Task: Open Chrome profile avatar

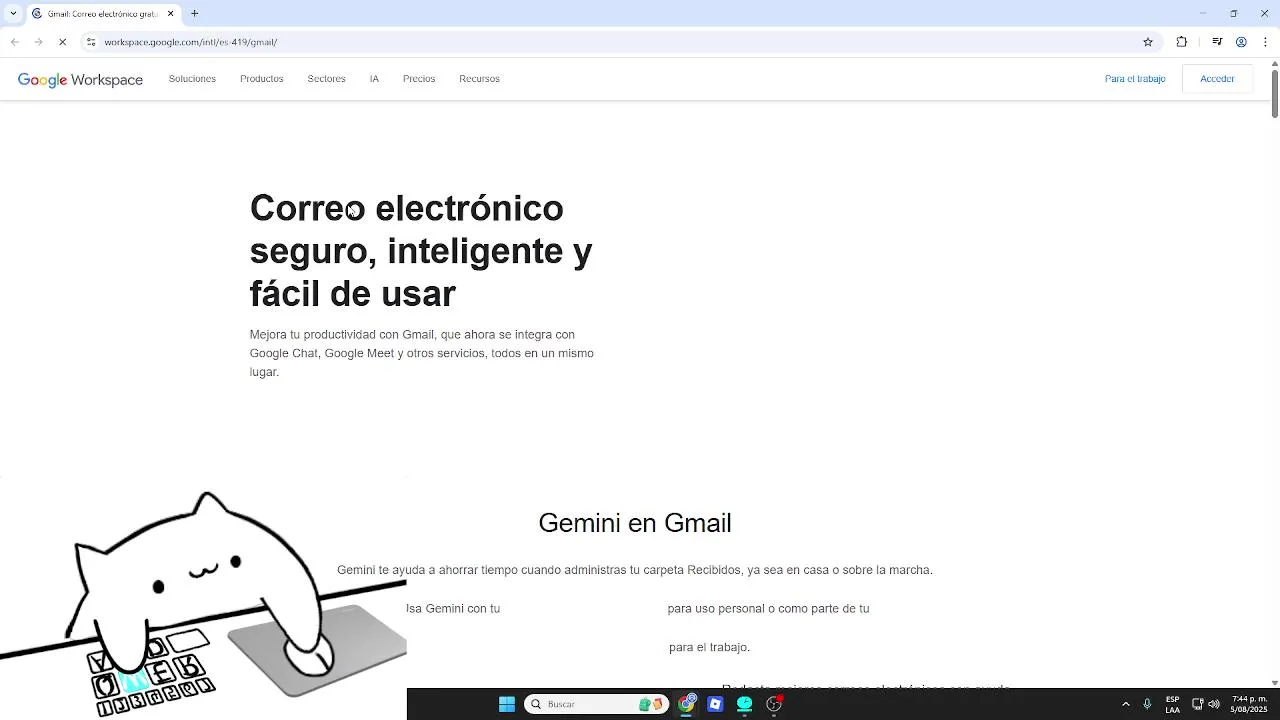Action: [1241, 42]
